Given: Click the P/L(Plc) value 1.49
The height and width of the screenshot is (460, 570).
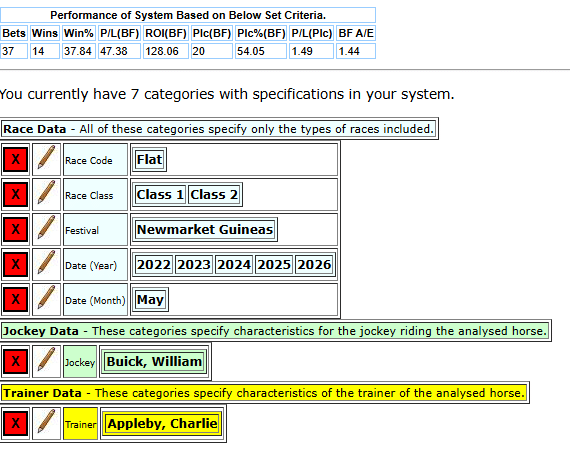Looking at the screenshot, I should click(x=312, y=51).
